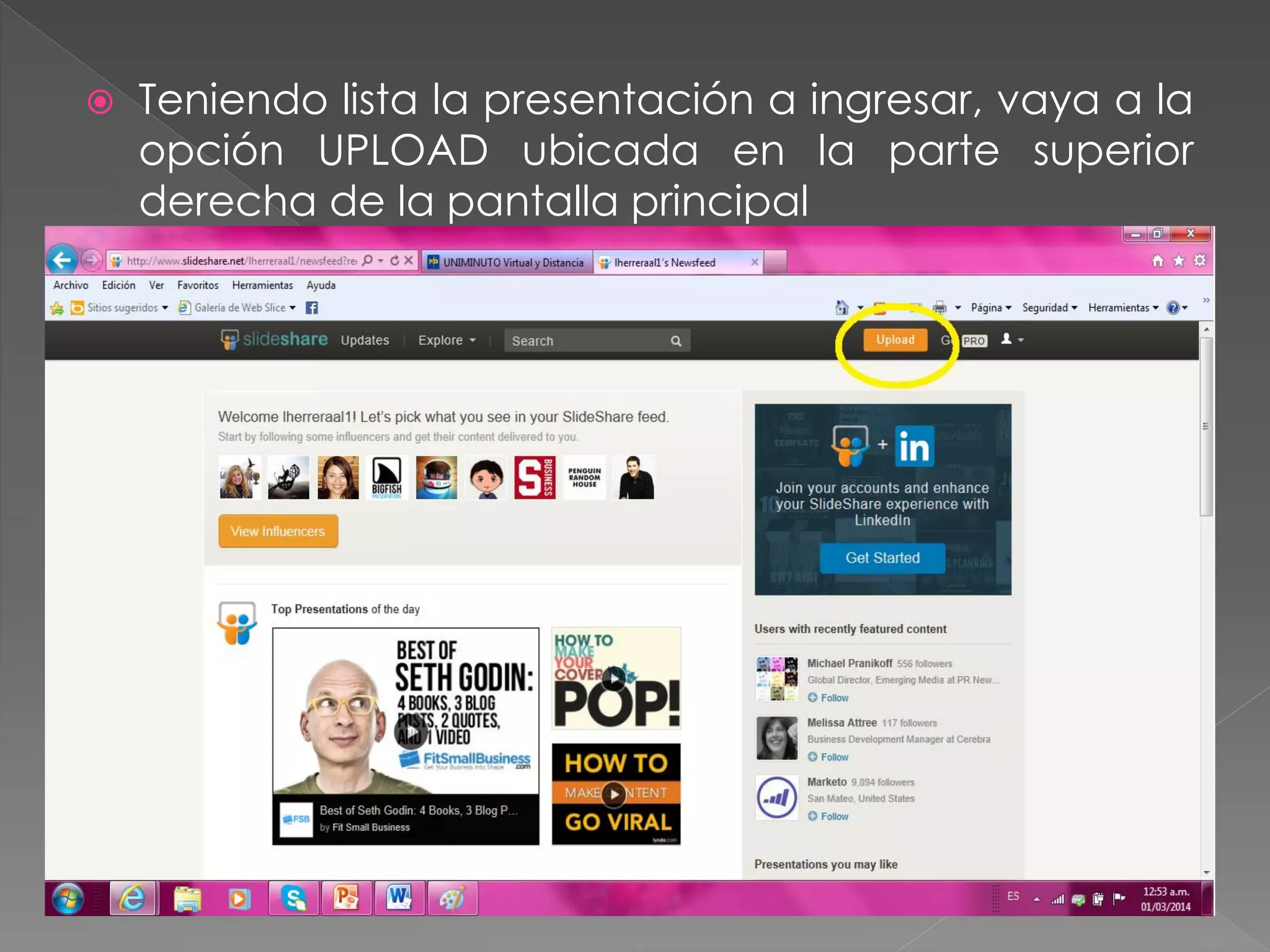Show hidden tray icons arrow
The height and width of the screenshot is (952, 1270).
(x=1036, y=899)
